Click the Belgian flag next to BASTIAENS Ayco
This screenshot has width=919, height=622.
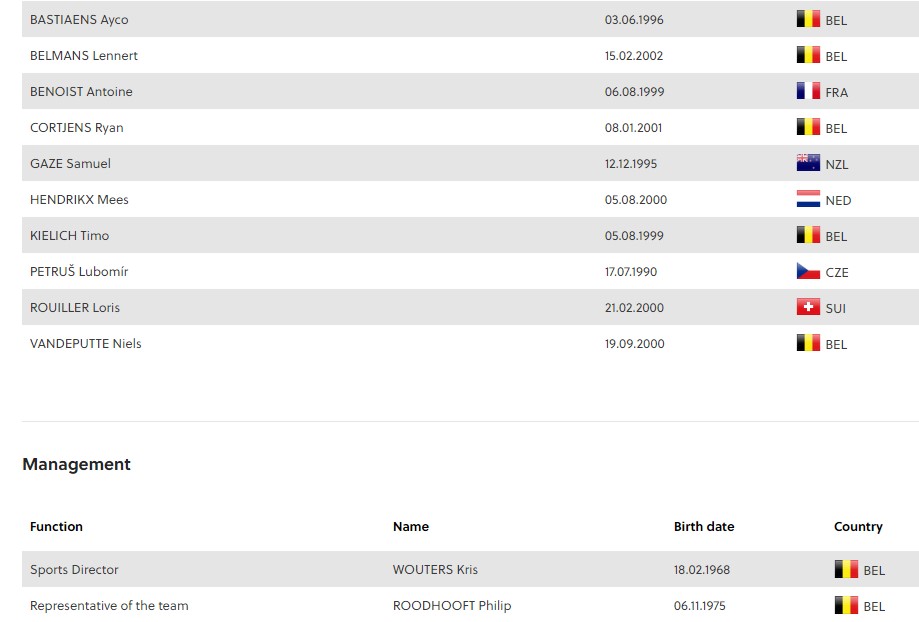click(808, 19)
